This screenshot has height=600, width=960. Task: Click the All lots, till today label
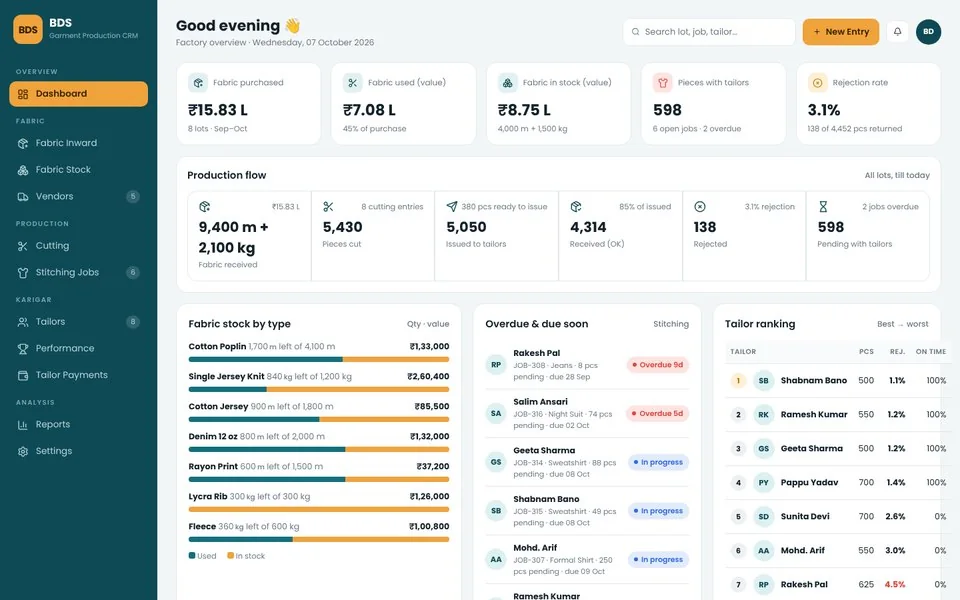(x=897, y=176)
